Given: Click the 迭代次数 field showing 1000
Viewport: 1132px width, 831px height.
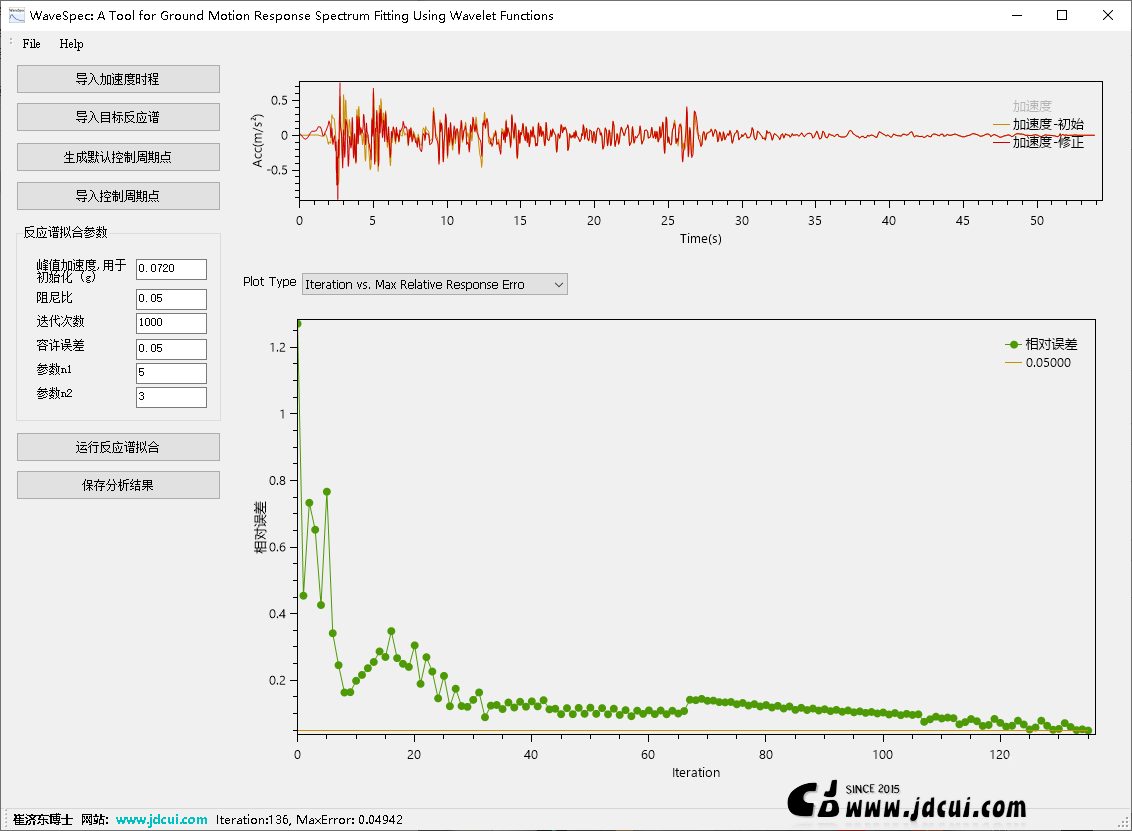Looking at the screenshot, I should (x=171, y=323).
